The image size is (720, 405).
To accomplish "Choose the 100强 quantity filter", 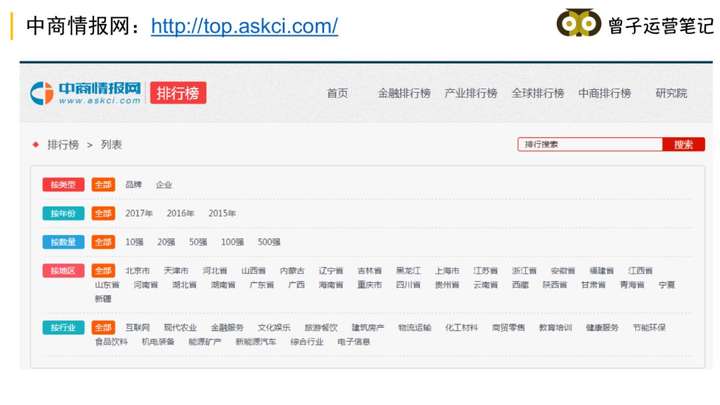I will 232,242.
